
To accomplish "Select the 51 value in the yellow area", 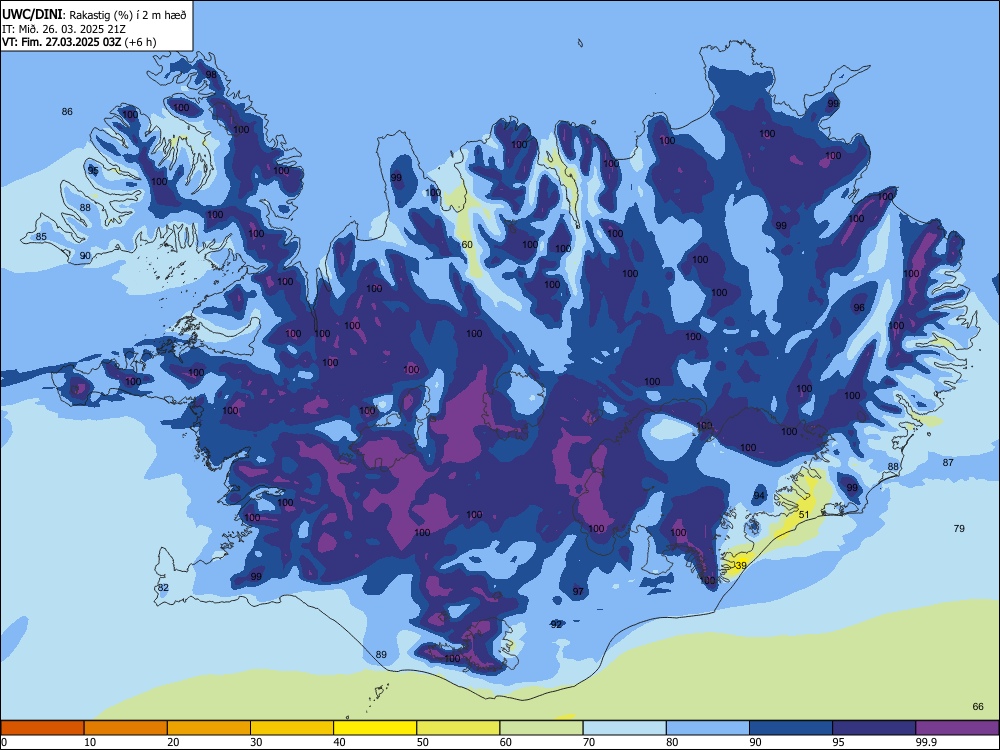I will [x=804, y=515].
